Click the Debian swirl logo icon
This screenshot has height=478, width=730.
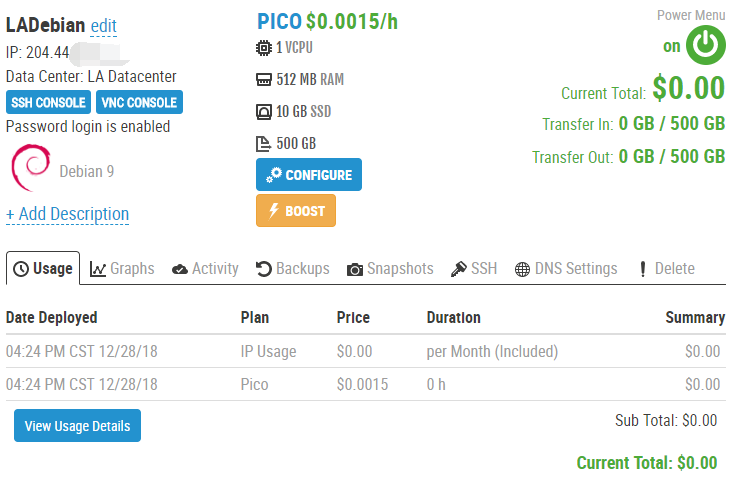coord(30,168)
